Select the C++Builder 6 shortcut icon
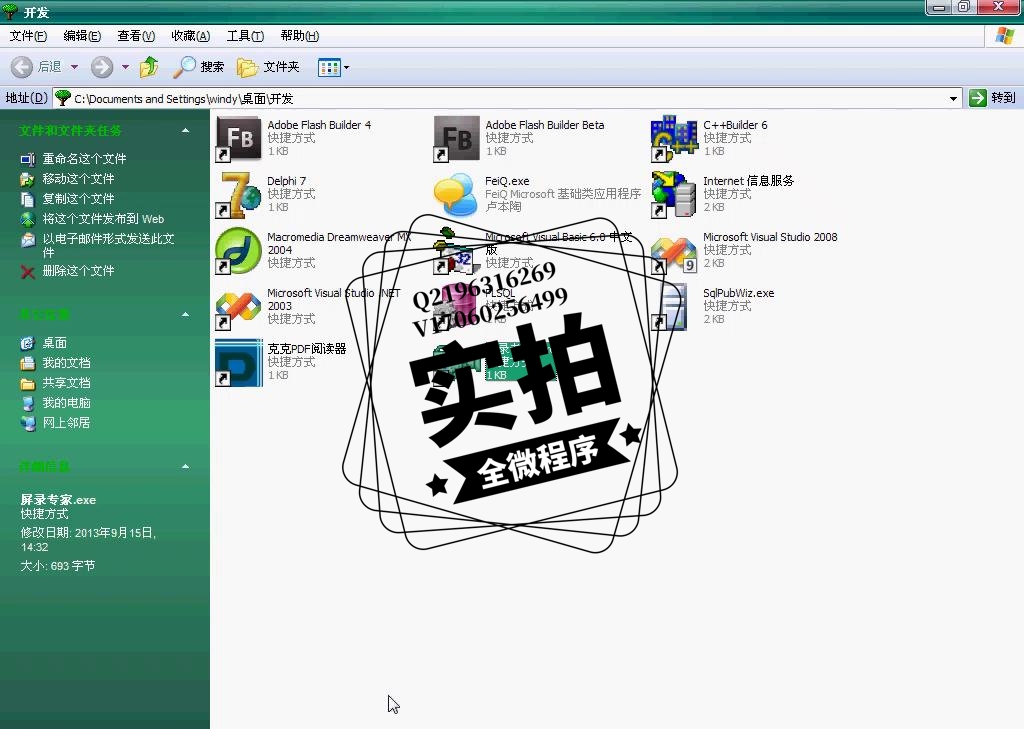Image resolution: width=1024 pixels, height=729 pixels. click(x=674, y=138)
